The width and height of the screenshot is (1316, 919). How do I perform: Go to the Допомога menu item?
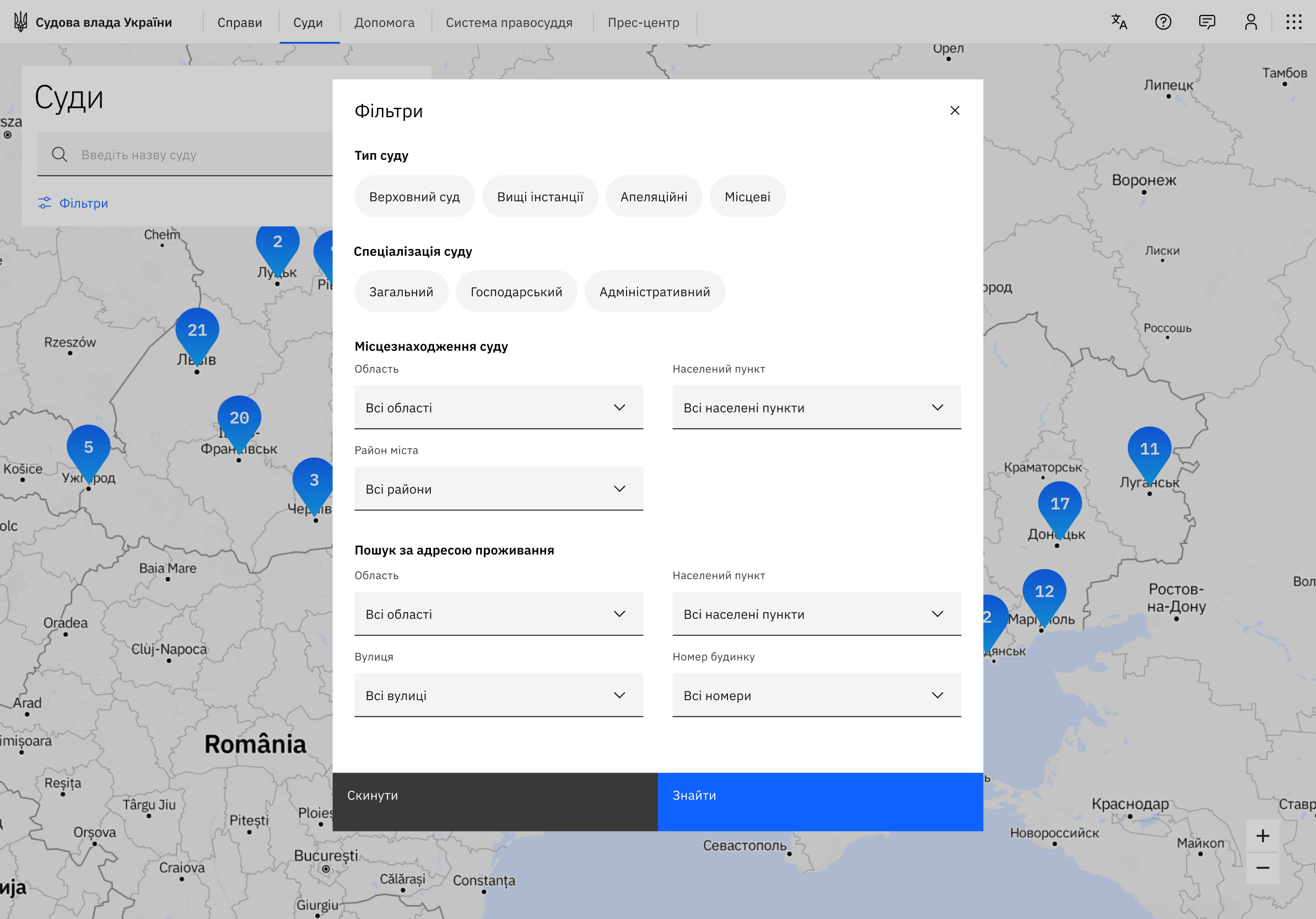pyautogui.click(x=384, y=23)
